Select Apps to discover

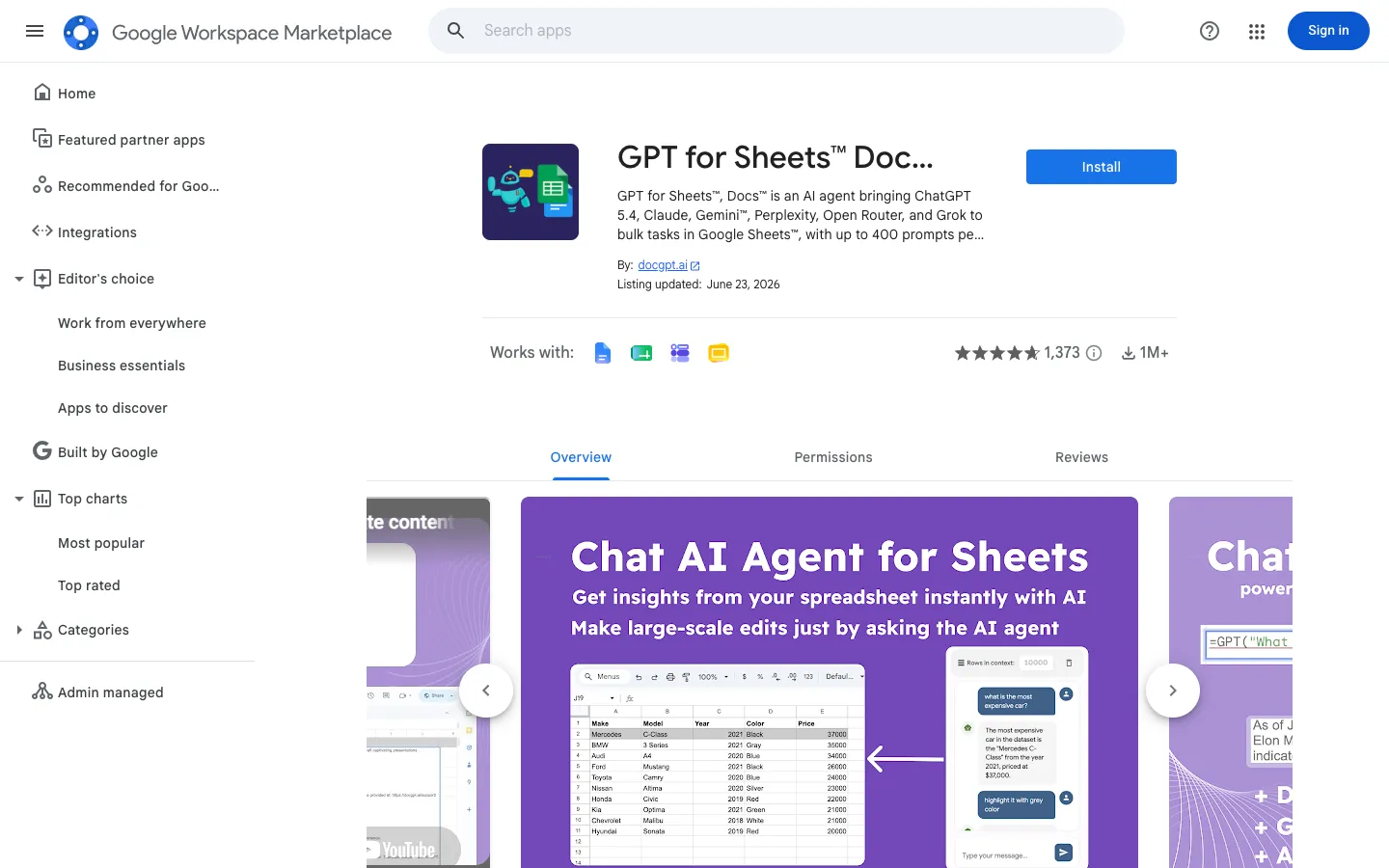click(113, 408)
